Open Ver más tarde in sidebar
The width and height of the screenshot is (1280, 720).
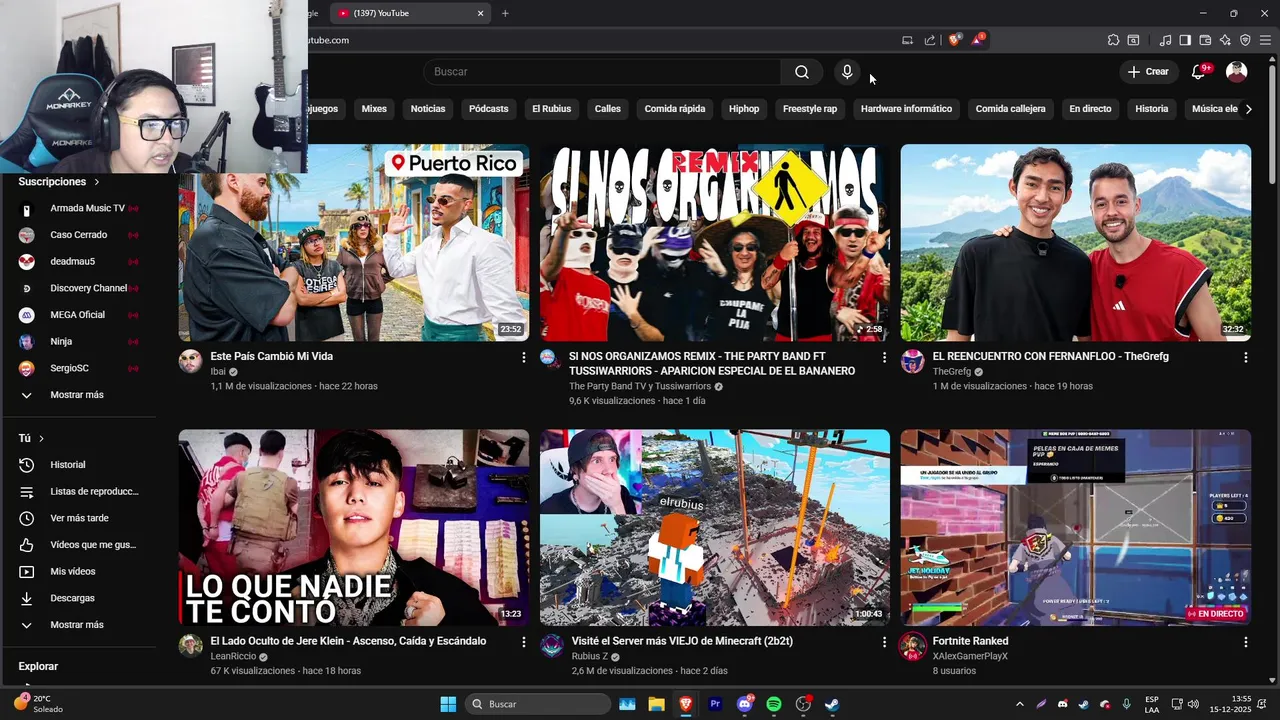coord(78,518)
